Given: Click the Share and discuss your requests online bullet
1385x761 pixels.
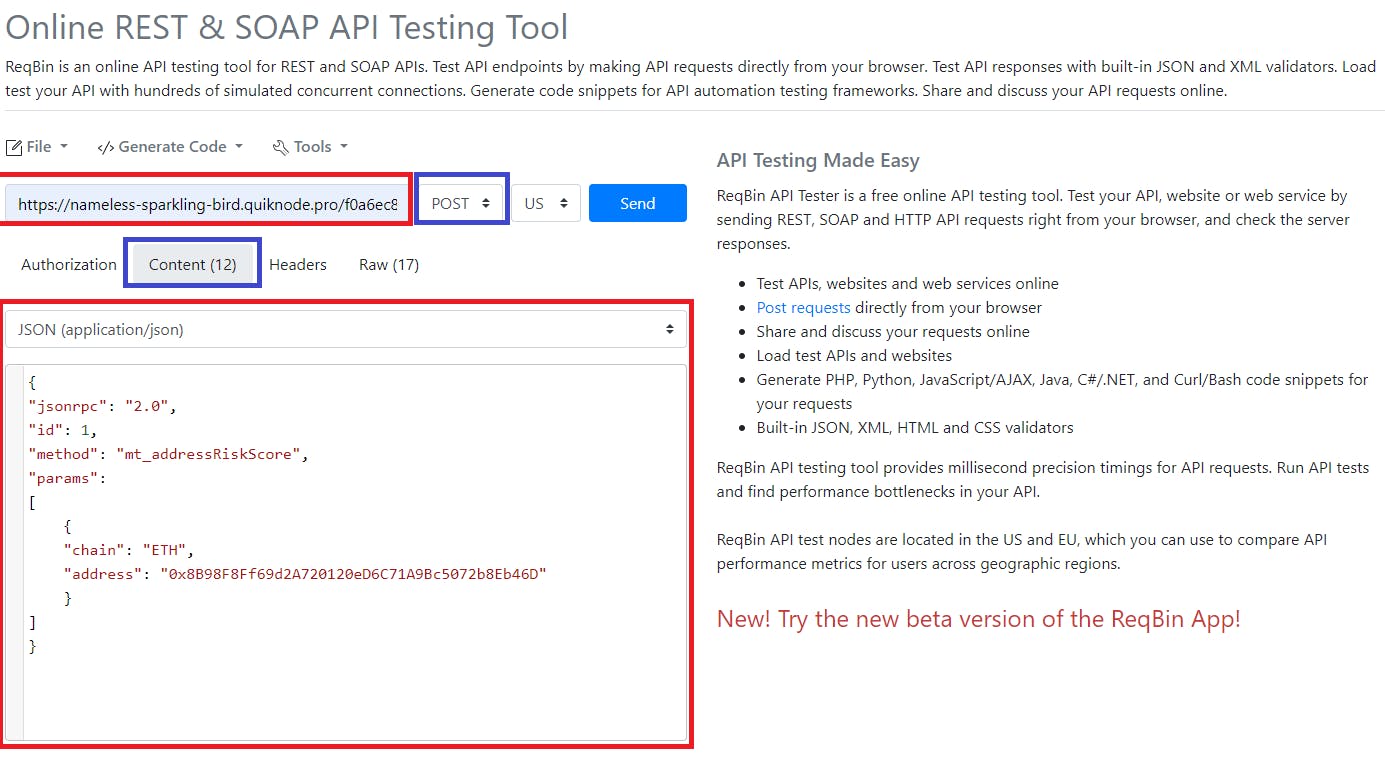Looking at the screenshot, I should (893, 332).
